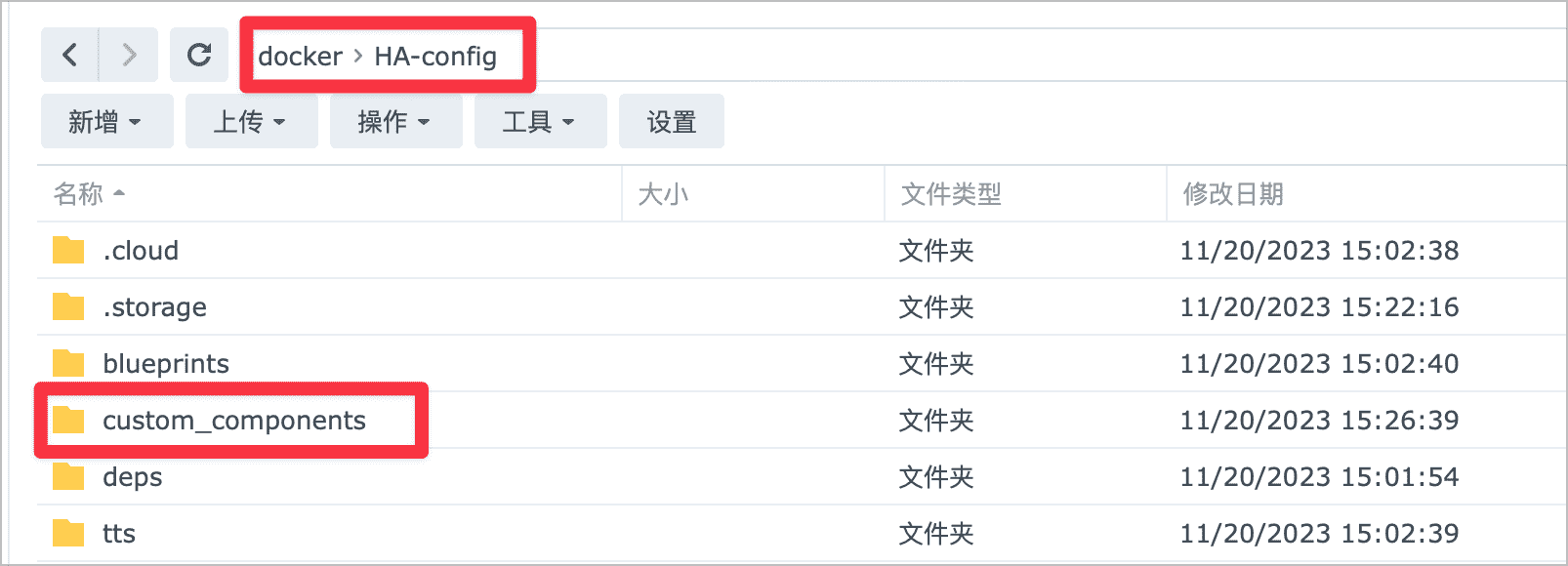Go to docker in the breadcrumb path
The height and width of the screenshot is (566, 1568).
(300, 57)
